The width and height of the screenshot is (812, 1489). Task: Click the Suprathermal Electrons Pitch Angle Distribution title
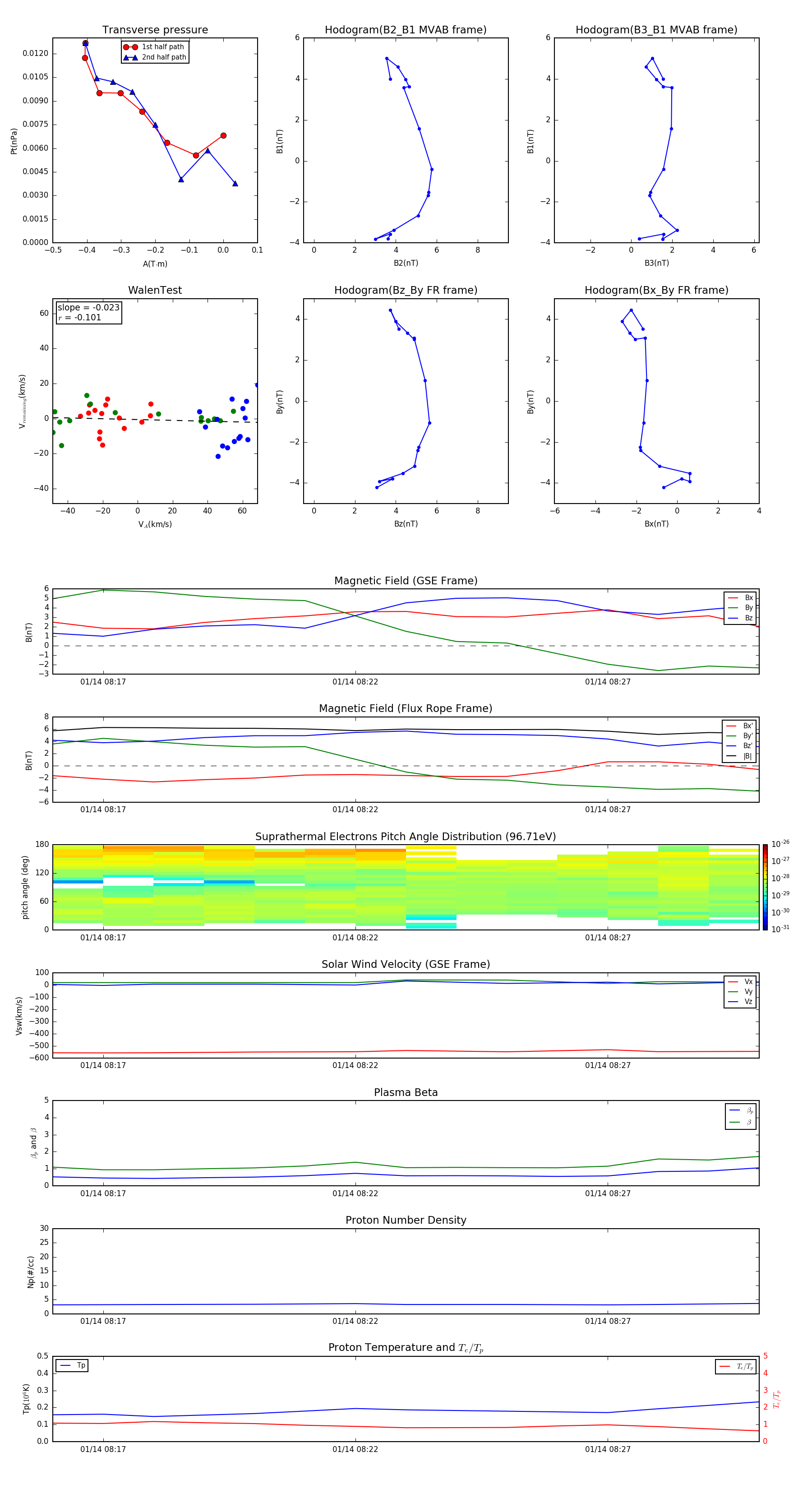[x=406, y=837]
